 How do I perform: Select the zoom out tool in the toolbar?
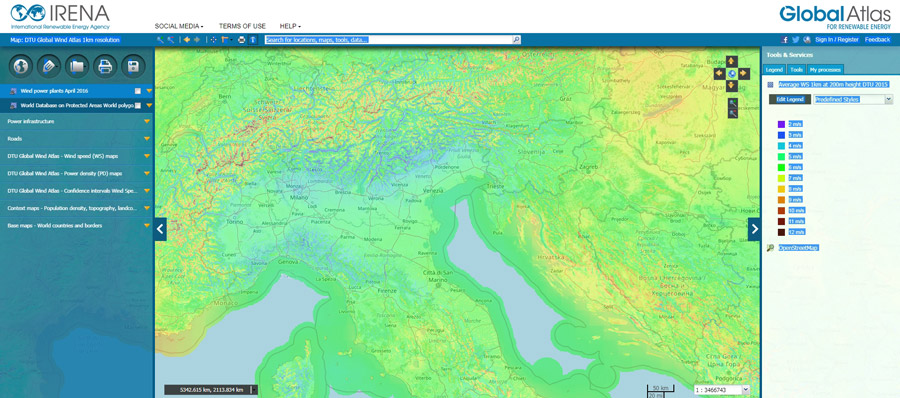click(170, 40)
